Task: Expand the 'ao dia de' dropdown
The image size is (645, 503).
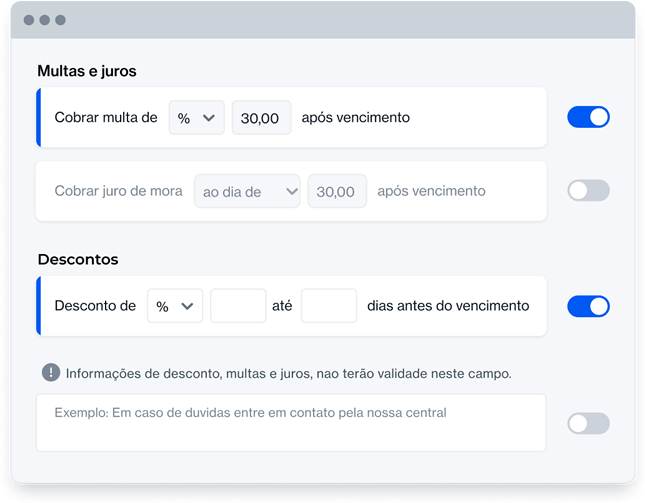Action: coord(247,191)
